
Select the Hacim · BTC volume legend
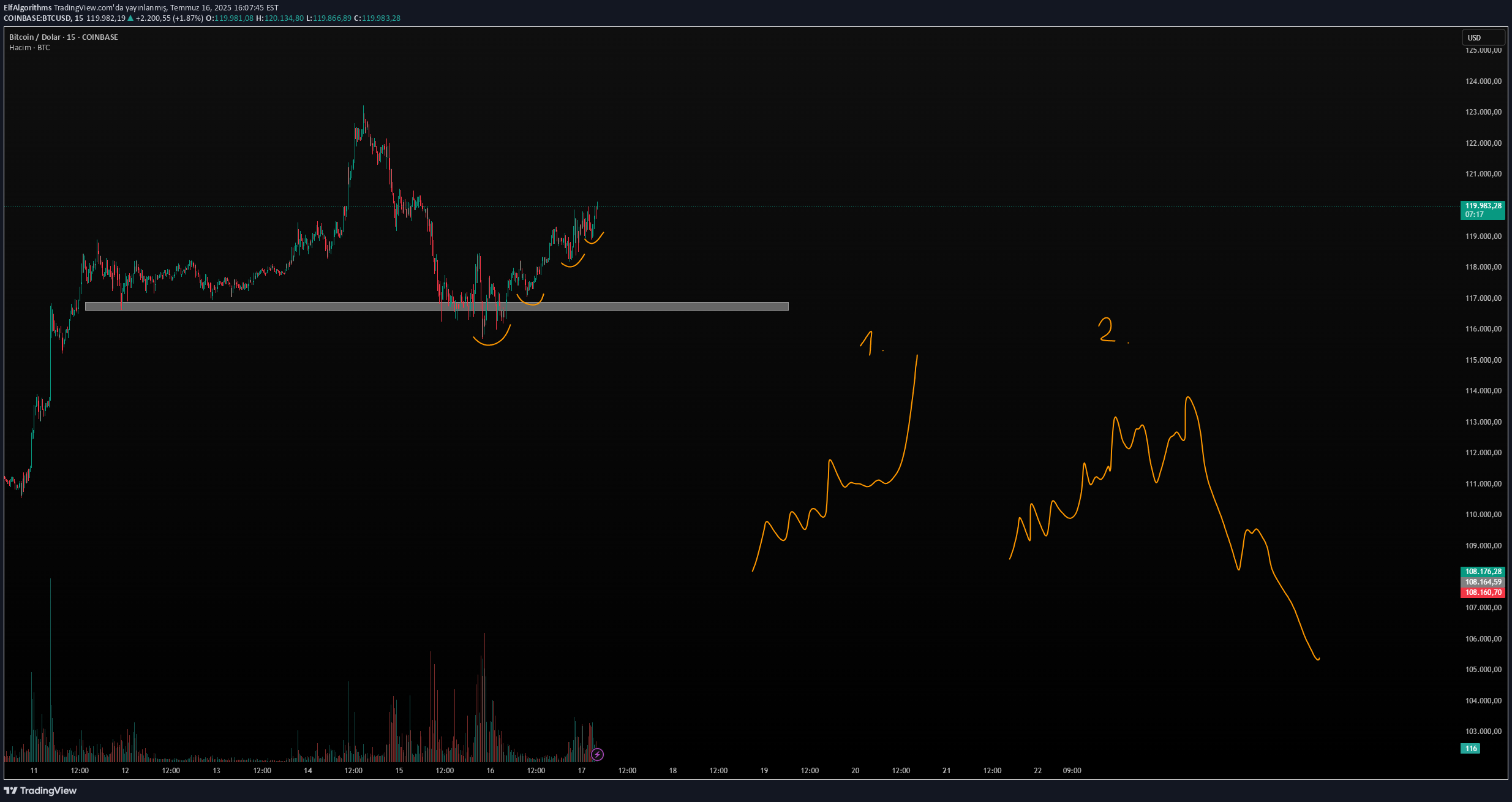pos(29,48)
